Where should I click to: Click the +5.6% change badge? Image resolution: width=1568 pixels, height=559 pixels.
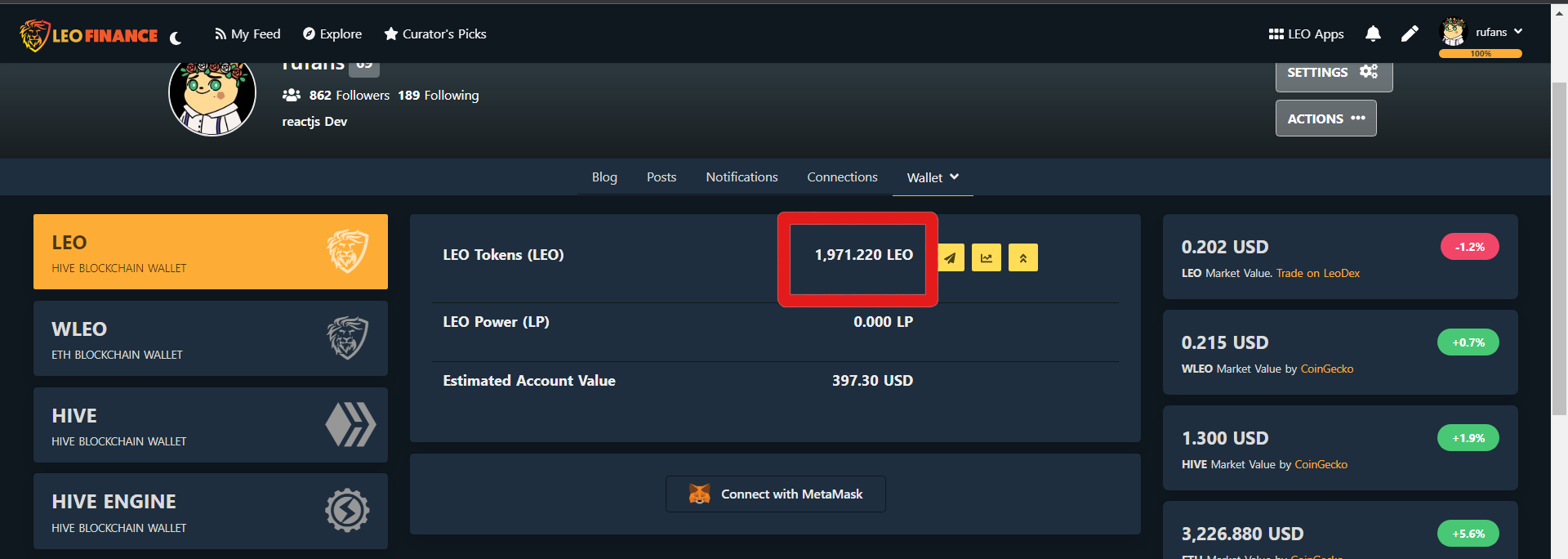(1468, 534)
